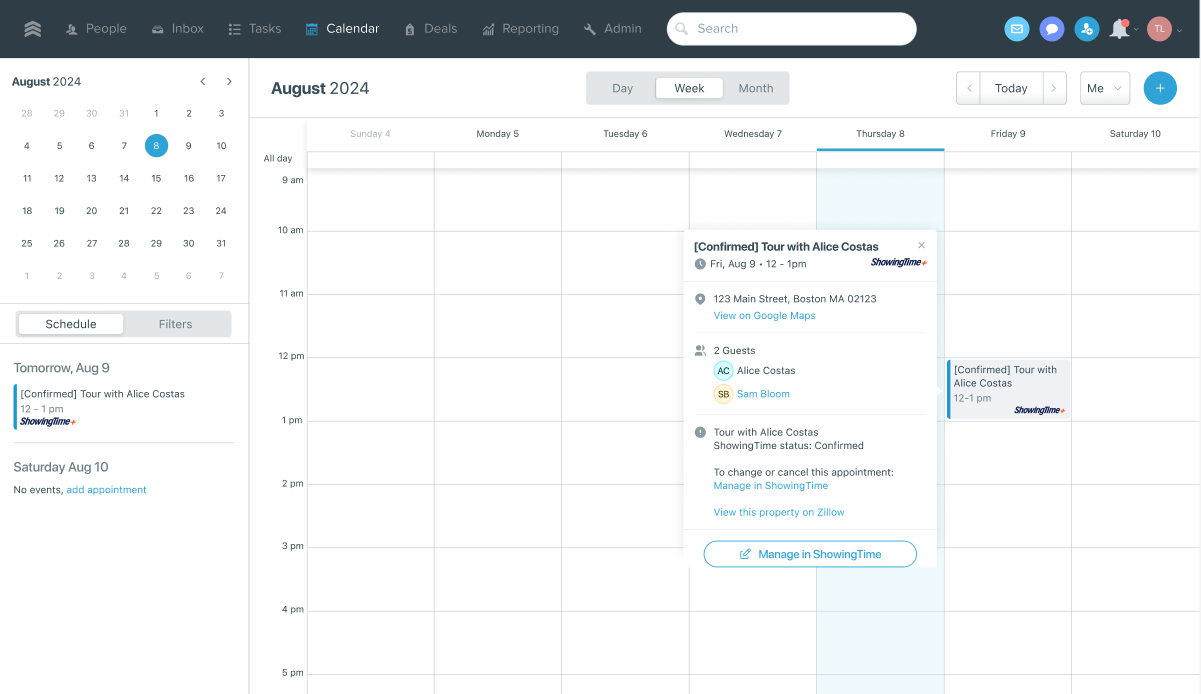The width and height of the screenshot is (1201, 694).
Task: Click the info icon beside status details
Action: click(x=700, y=433)
